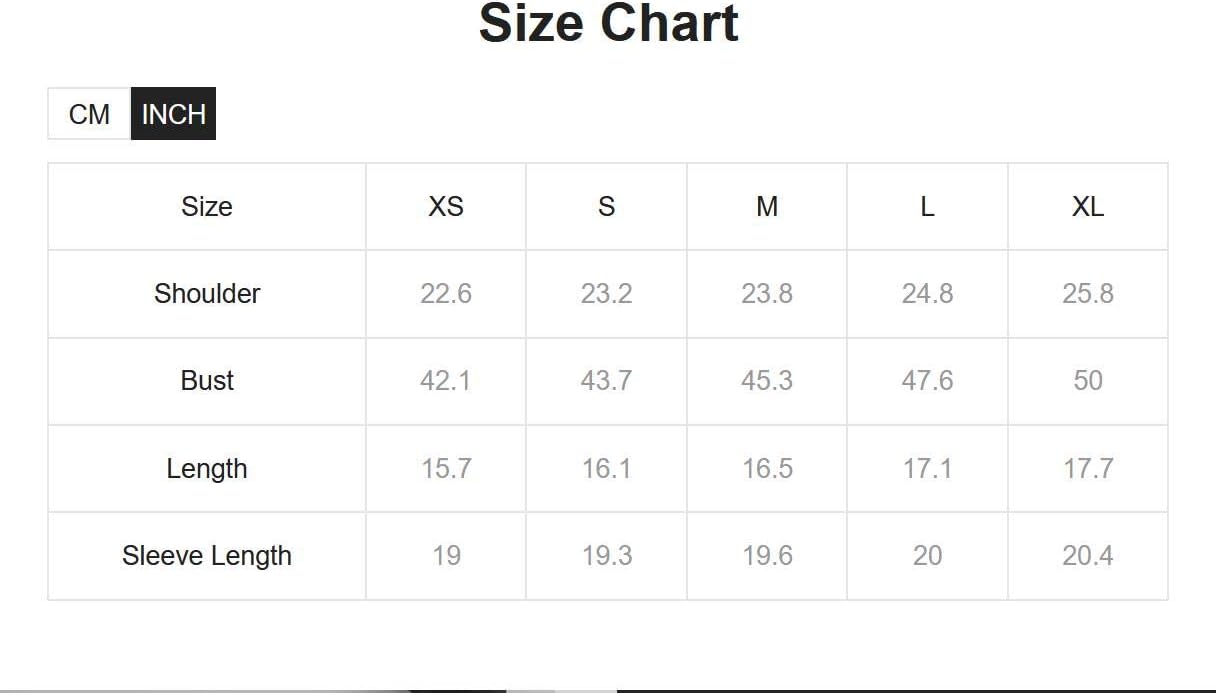Screen dimensions: 1216x693
Task: Select L length value 17.1
Action: 927,469
